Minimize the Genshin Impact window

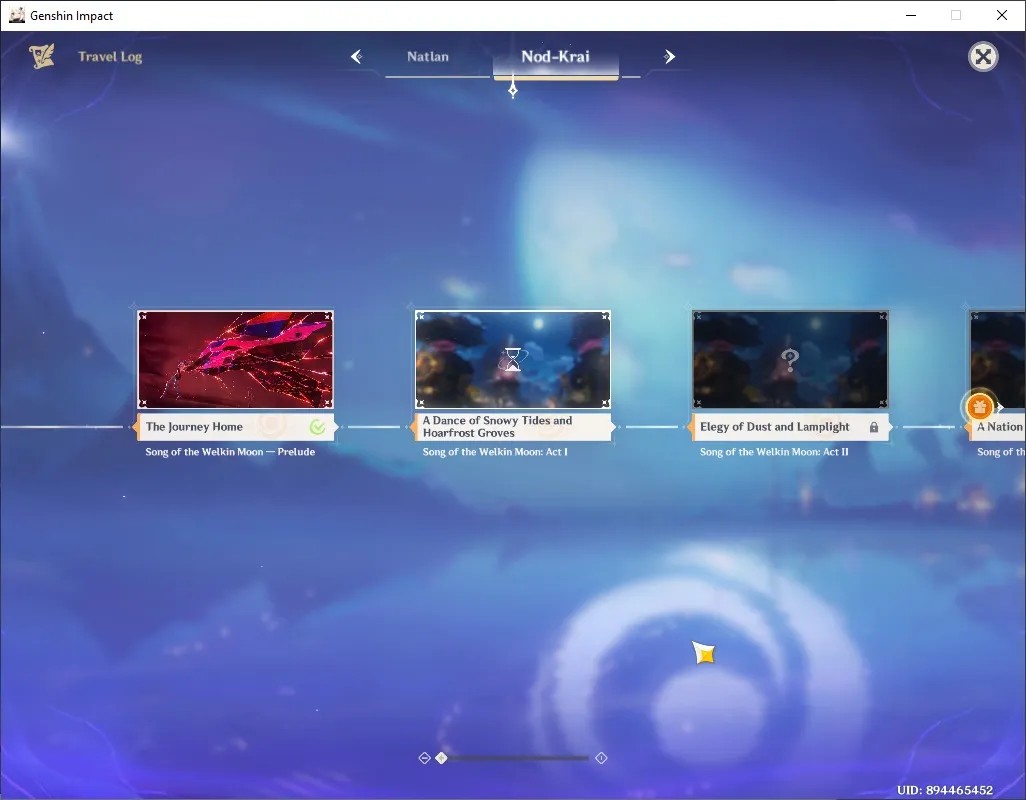(x=910, y=15)
